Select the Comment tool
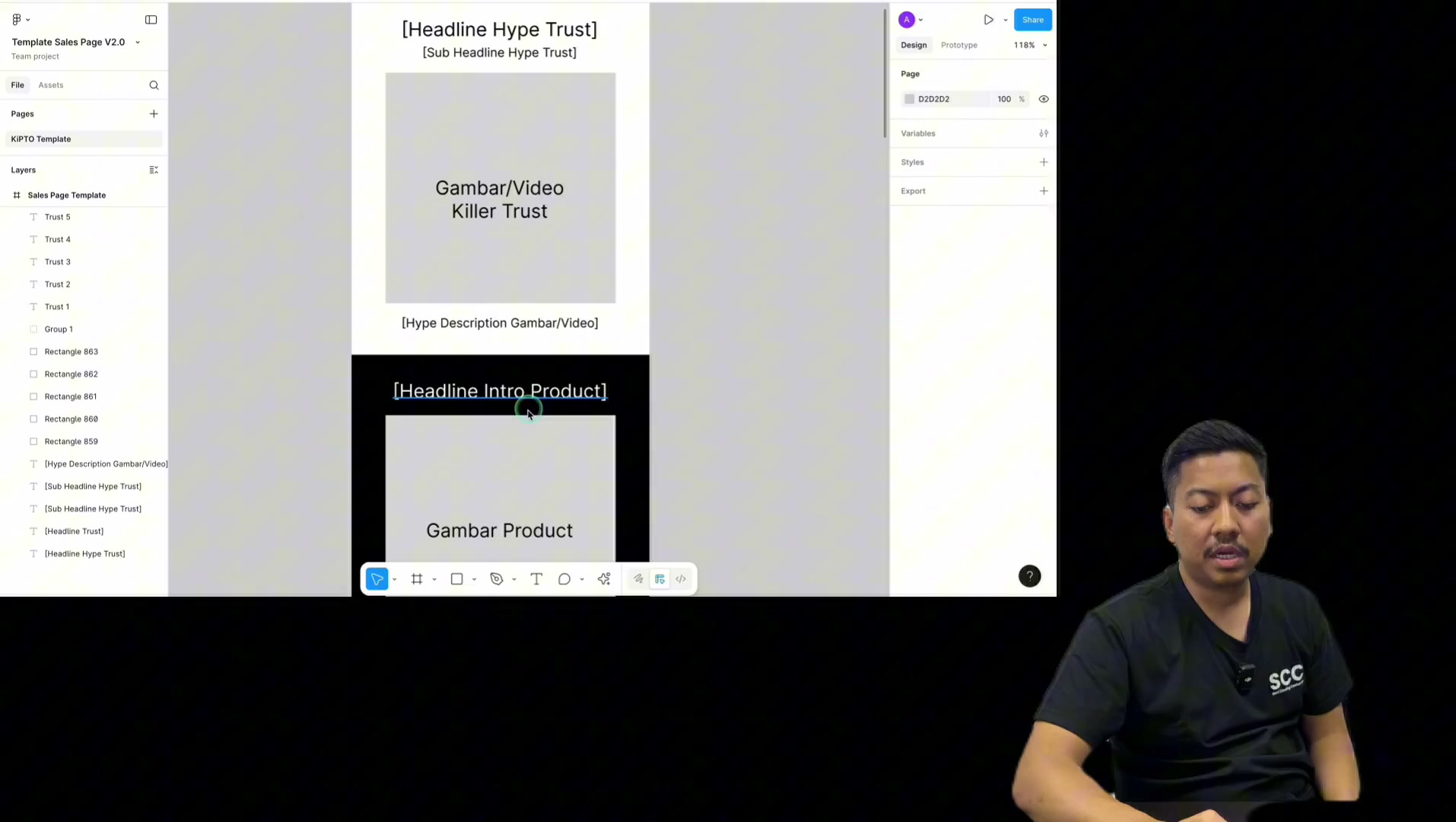The height and width of the screenshot is (822, 1456). pos(564,579)
